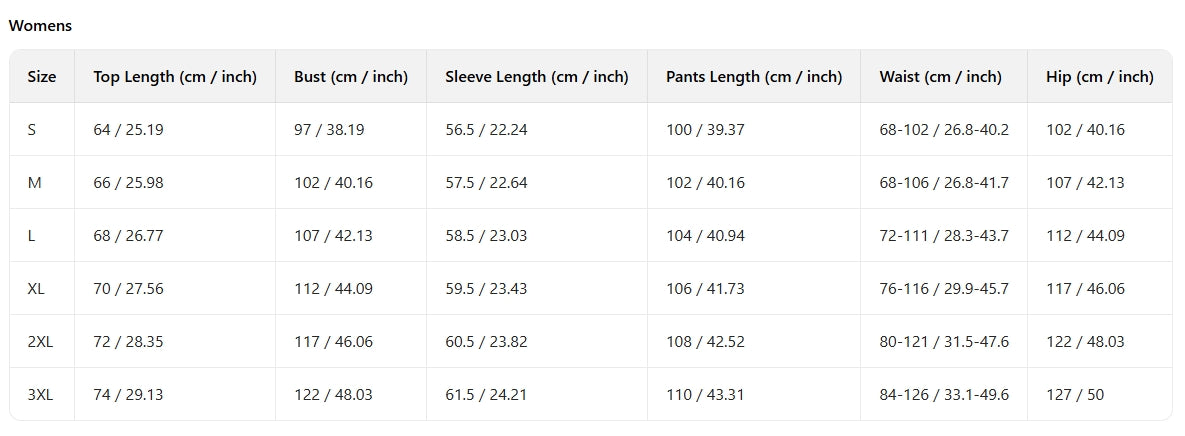The image size is (1185, 436).
Task: Click the bust value 97 / 38.19
Action: click(x=329, y=130)
